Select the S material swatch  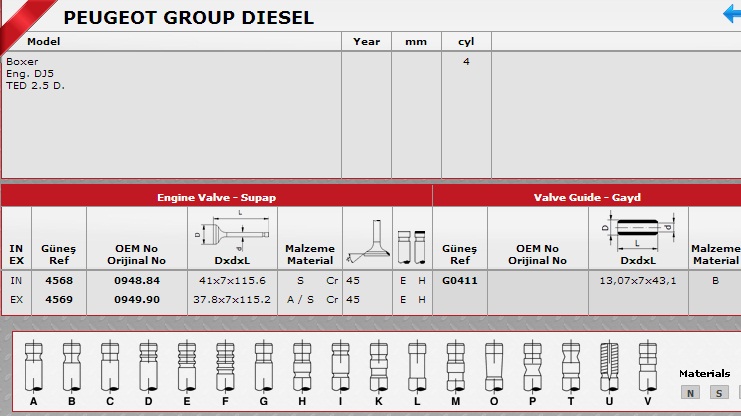pyautogui.click(x=718, y=393)
